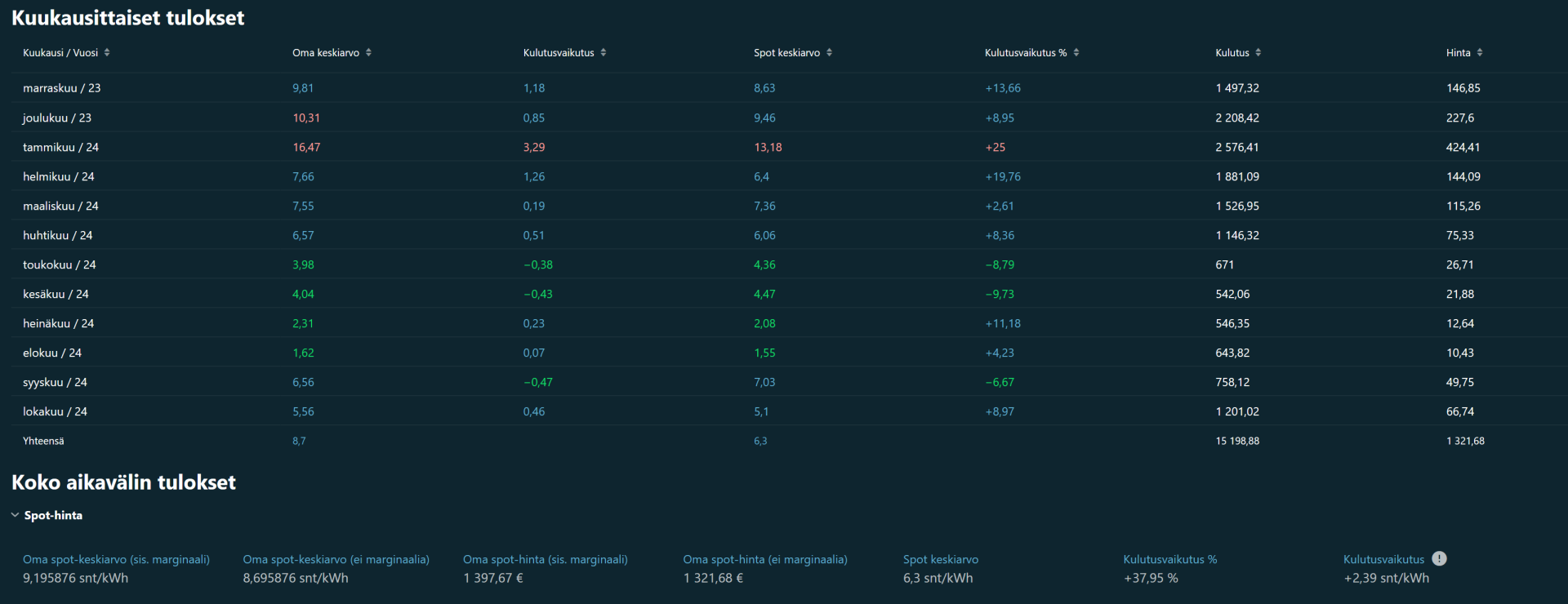Click the Spot-hinta section title

pyautogui.click(x=53, y=515)
